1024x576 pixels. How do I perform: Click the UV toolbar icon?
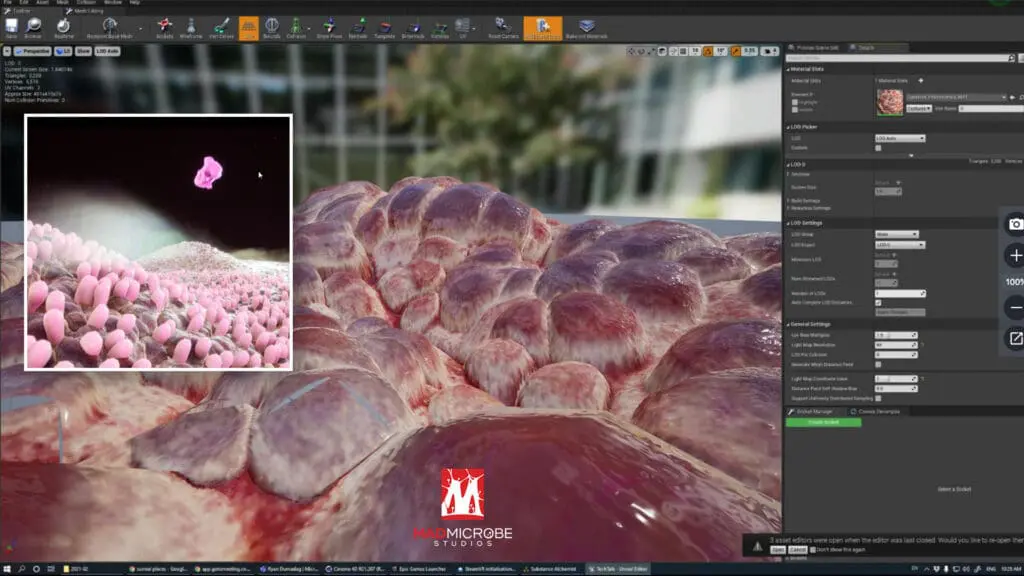[462, 27]
